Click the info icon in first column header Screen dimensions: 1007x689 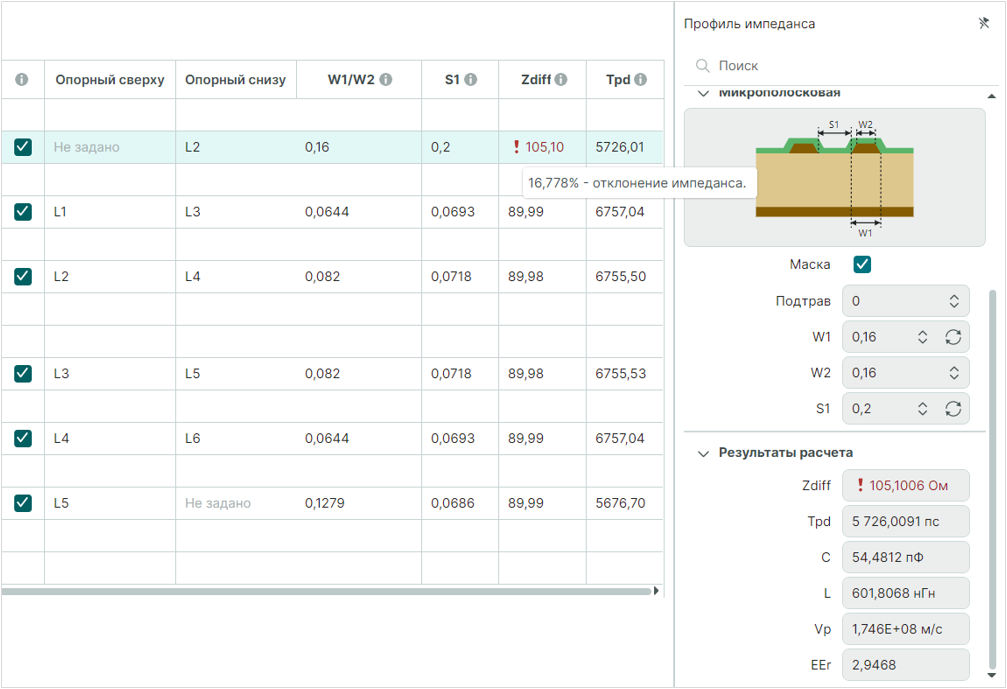pyautogui.click(x=22, y=80)
